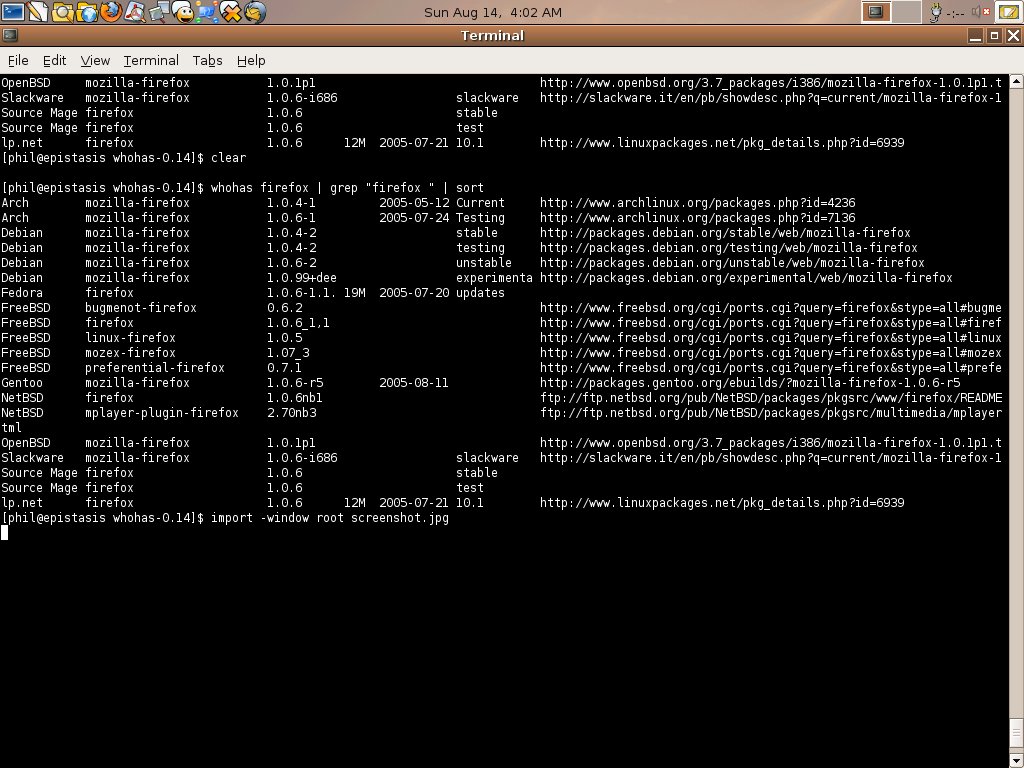Switch to the empty second workspace

pyautogui.click(x=906, y=12)
